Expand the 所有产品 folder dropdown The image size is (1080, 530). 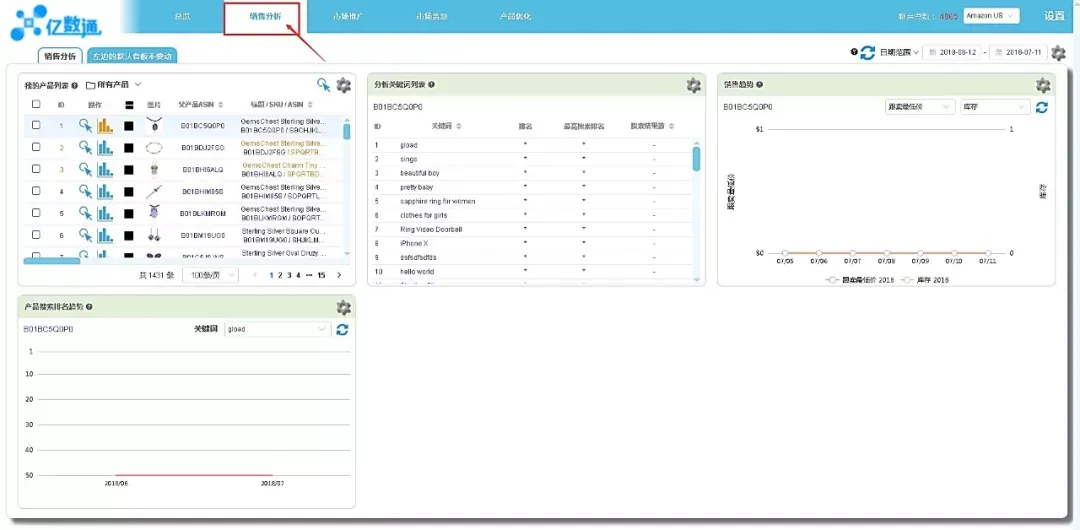pos(114,85)
